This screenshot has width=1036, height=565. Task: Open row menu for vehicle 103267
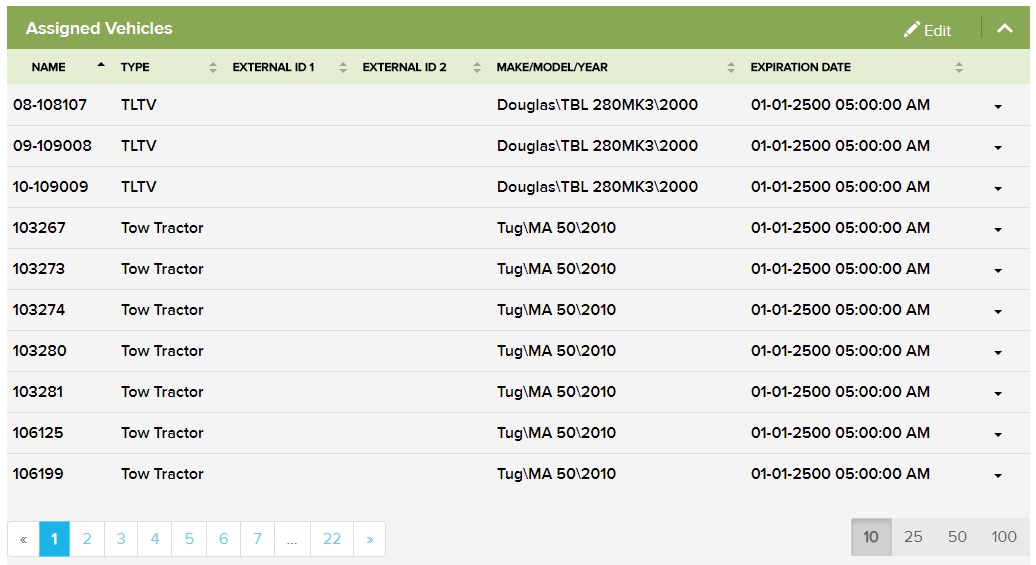pos(998,229)
